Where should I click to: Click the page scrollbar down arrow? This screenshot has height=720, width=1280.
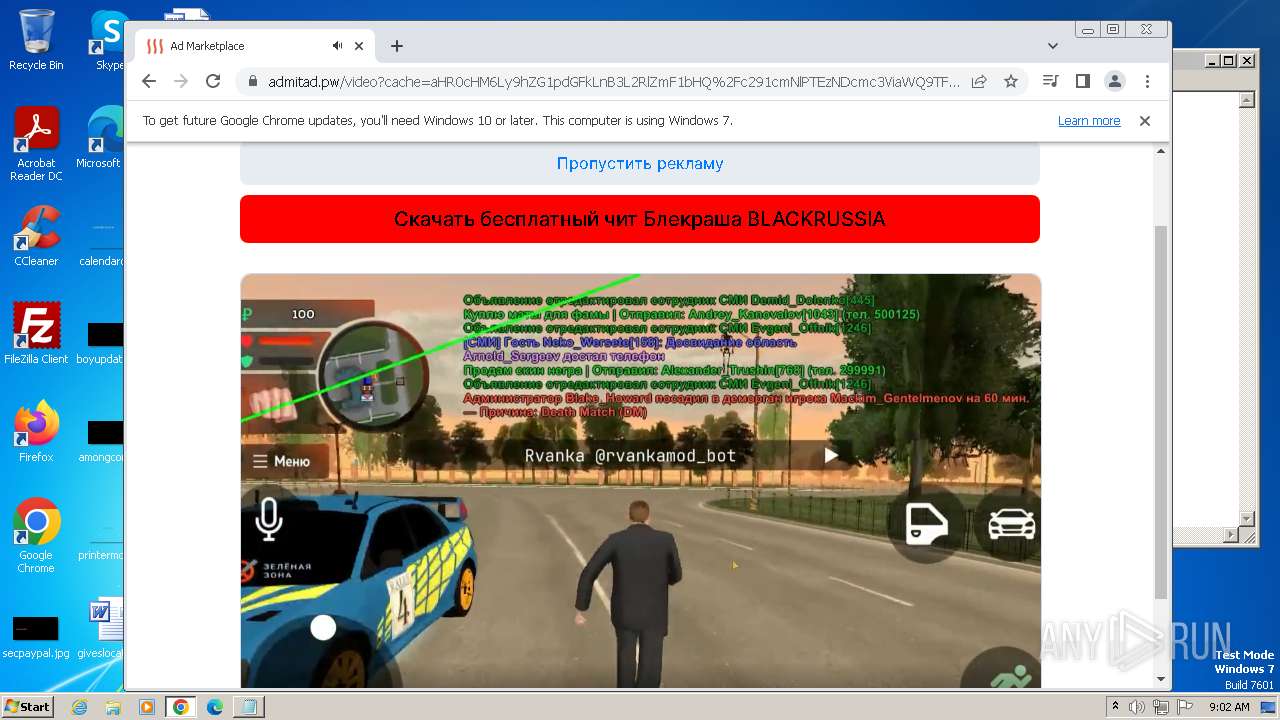1161,679
